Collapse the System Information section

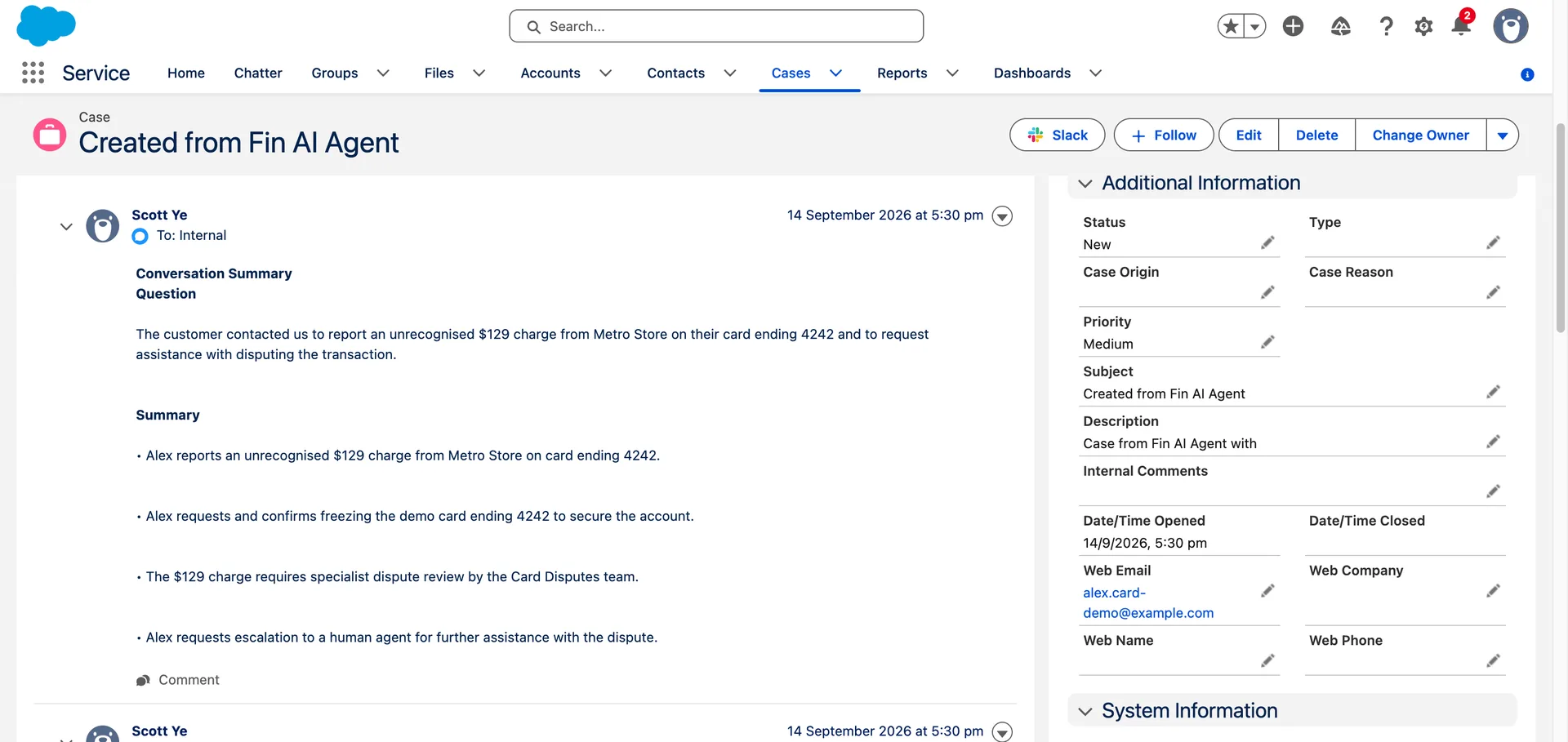1085,712
